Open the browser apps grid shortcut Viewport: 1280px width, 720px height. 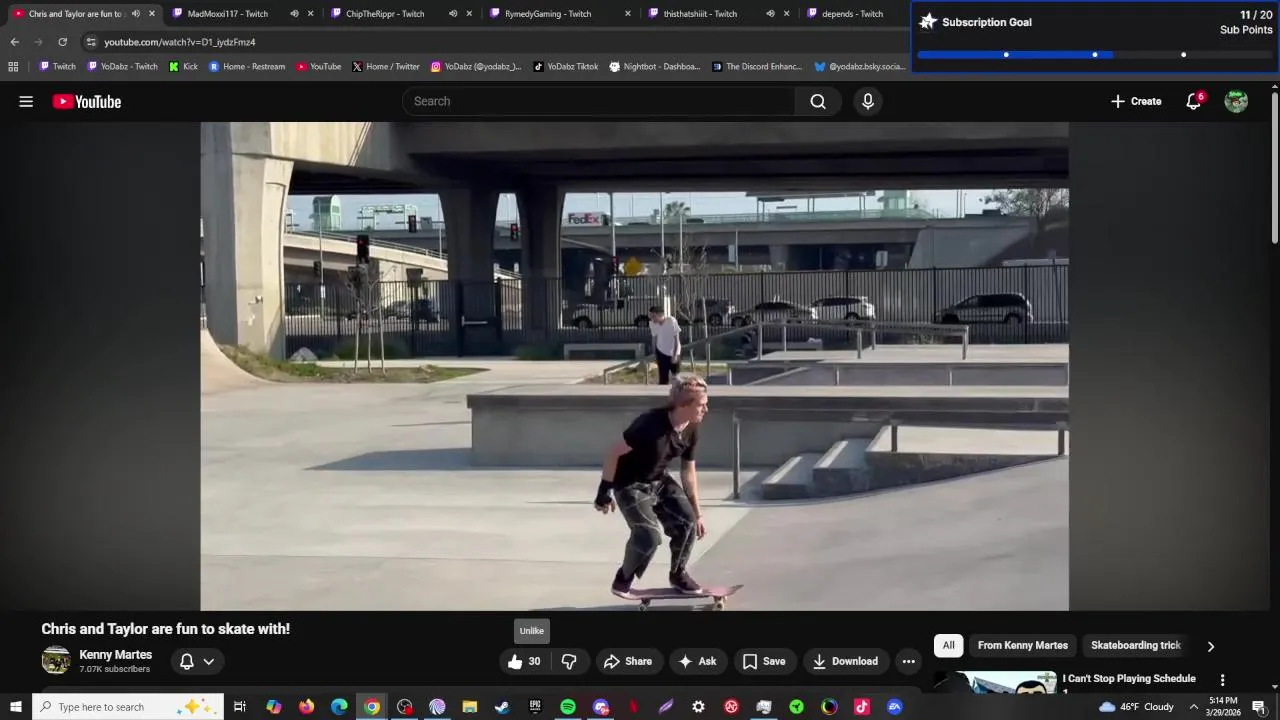13,67
